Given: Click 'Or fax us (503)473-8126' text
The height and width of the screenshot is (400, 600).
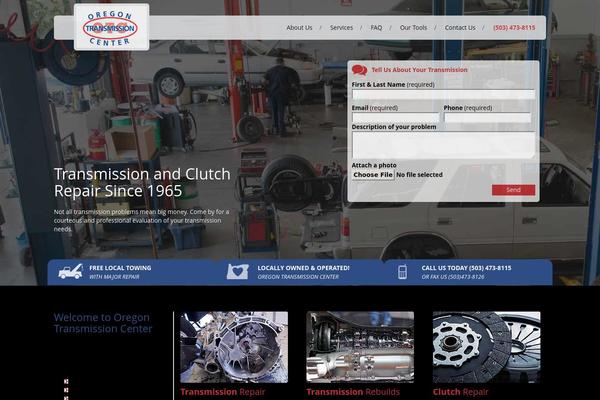Looking at the screenshot, I should tap(453, 277).
